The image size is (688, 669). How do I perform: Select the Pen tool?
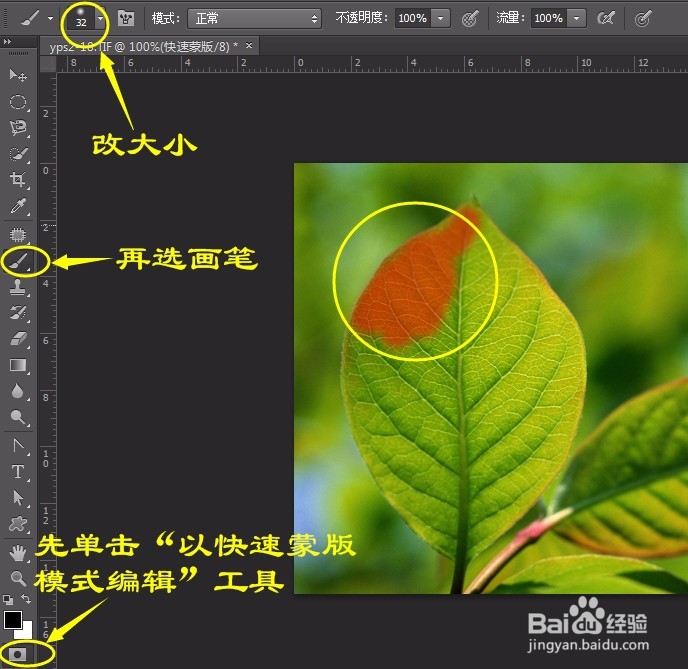pos(18,446)
